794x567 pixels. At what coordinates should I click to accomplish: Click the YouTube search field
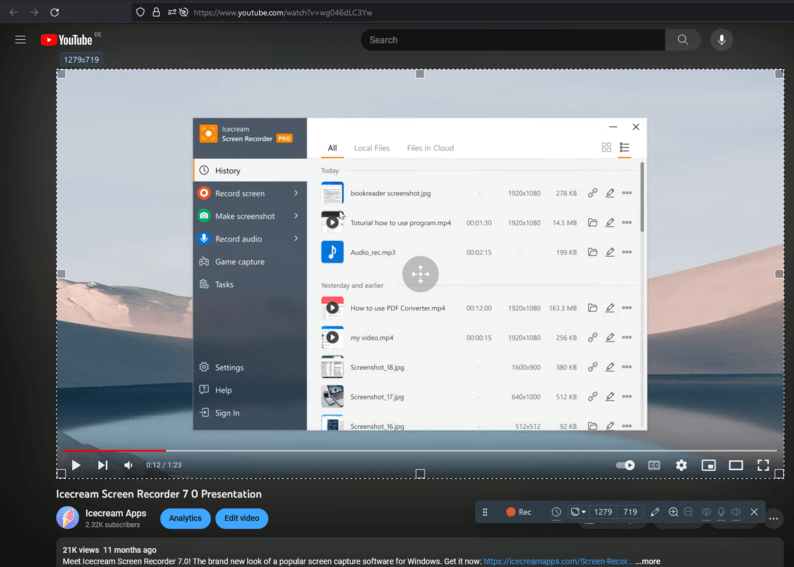tap(512, 40)
